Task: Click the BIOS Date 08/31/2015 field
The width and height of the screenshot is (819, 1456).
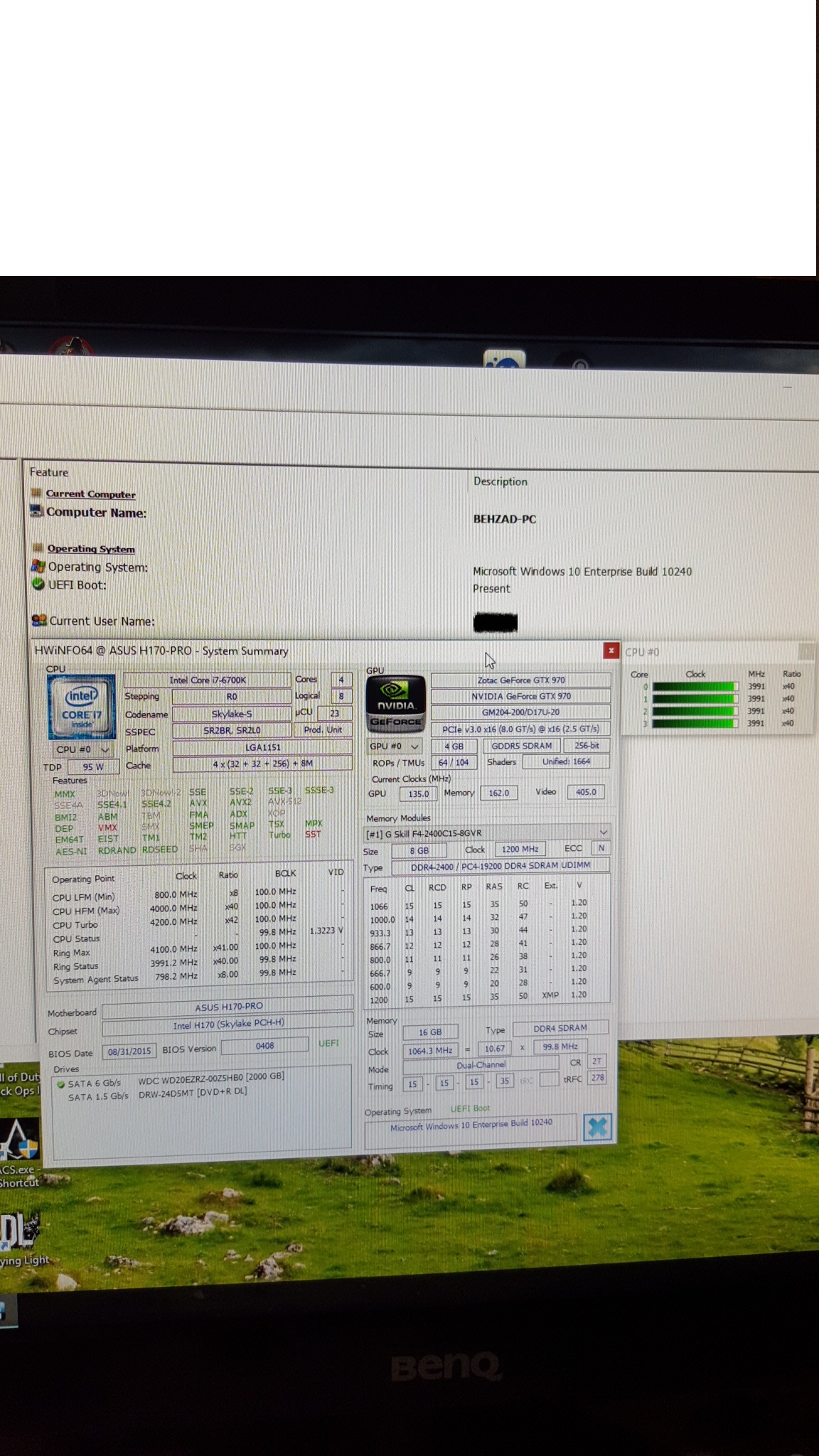Action: pyautogui.click(x=129, y=1051)
